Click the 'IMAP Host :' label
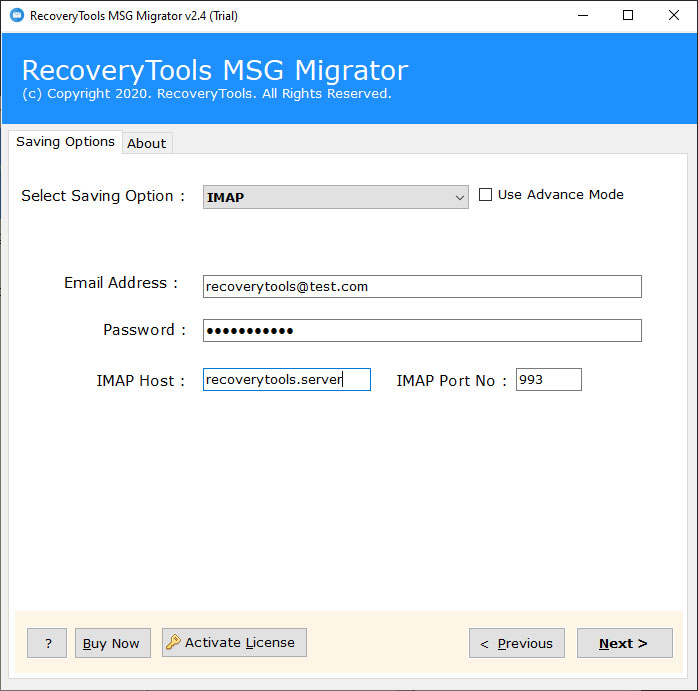 pos(141,381)
